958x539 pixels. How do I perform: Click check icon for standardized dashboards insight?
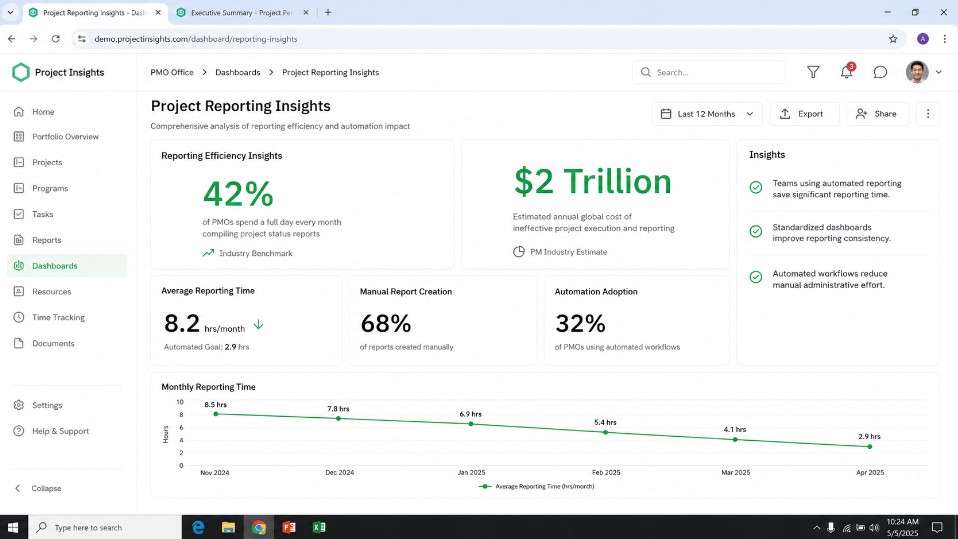(x=756, y=232)
